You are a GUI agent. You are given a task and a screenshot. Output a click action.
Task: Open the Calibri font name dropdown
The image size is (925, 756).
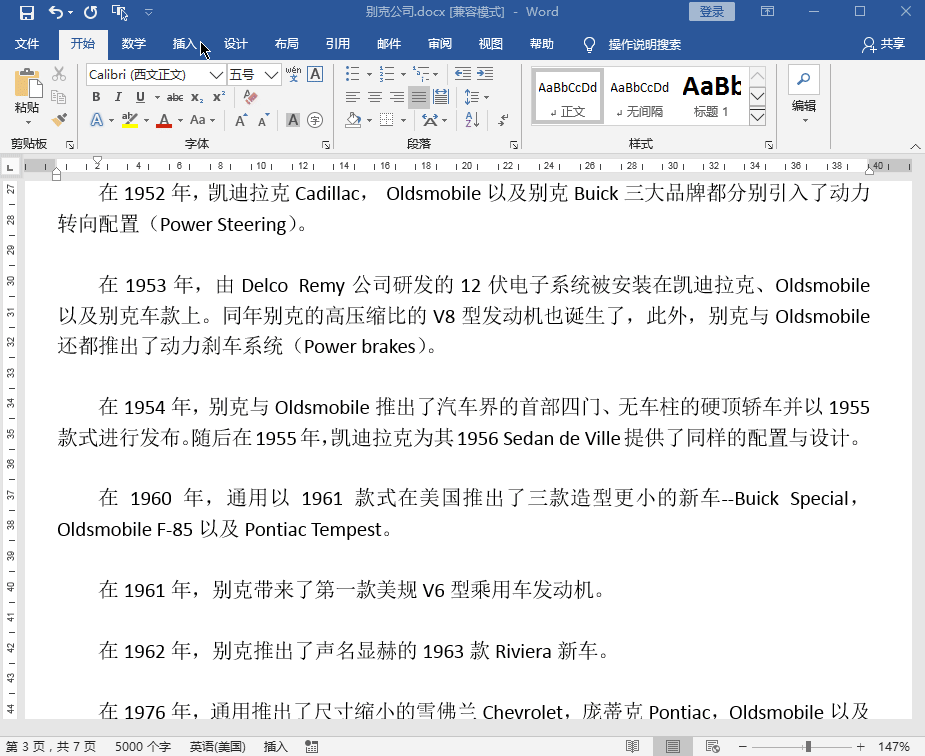216,75
